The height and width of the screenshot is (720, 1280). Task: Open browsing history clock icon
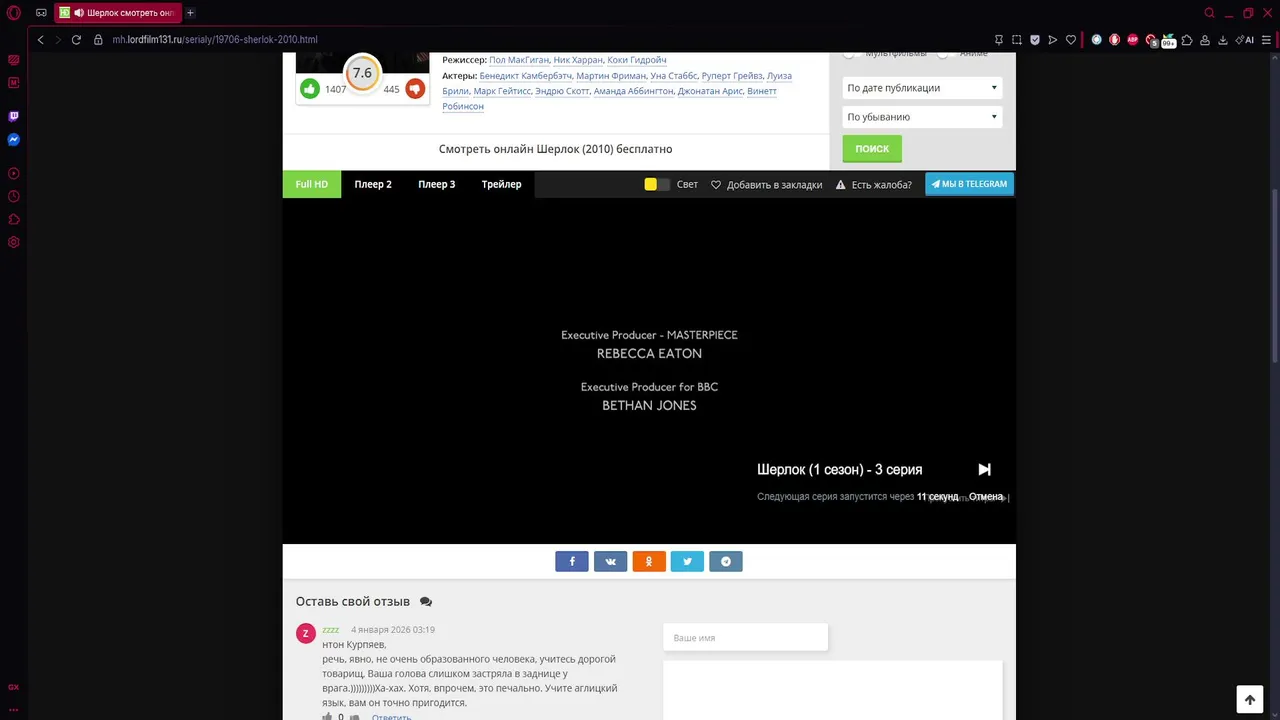pyautogui.click(x=14, y=197)
